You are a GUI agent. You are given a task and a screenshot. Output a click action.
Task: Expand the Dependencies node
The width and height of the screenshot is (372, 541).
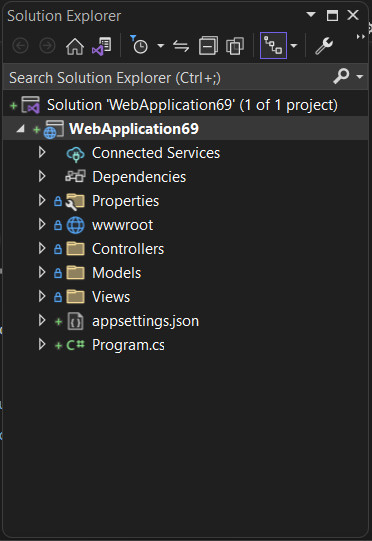click(42, 176)
